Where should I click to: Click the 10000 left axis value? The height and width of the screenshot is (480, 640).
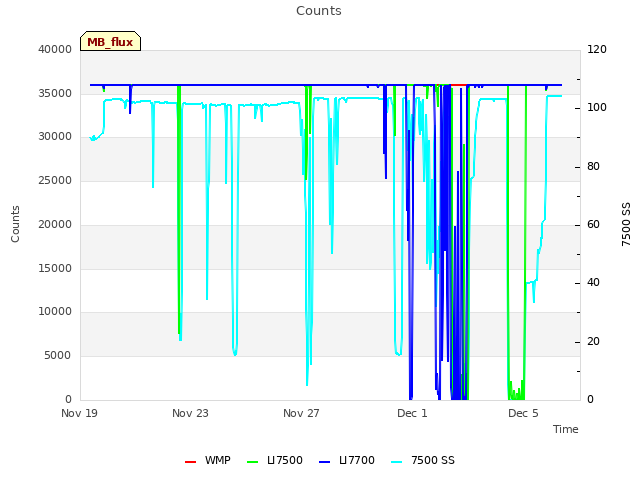coord(55,312)
